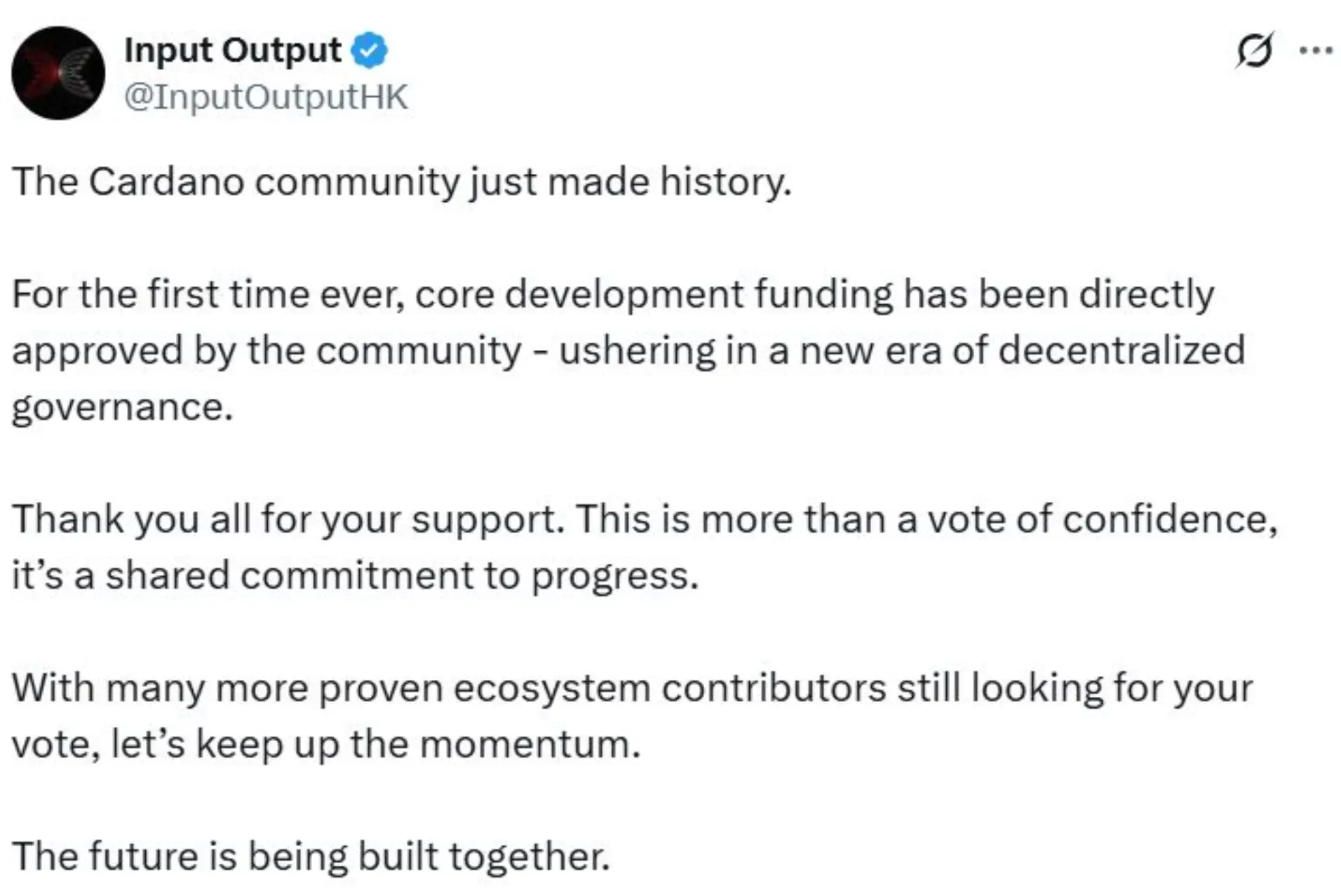The image size is (1341, 896).
Task: Click the line "The future is being built together."
Action: 311,856
